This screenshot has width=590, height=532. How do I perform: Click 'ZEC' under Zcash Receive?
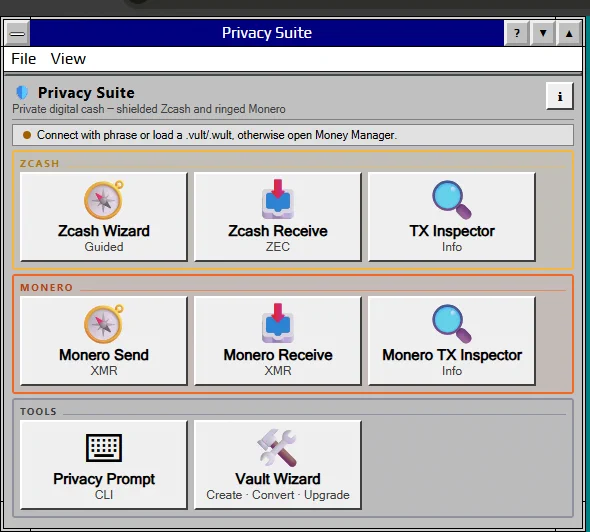[278, 247]
